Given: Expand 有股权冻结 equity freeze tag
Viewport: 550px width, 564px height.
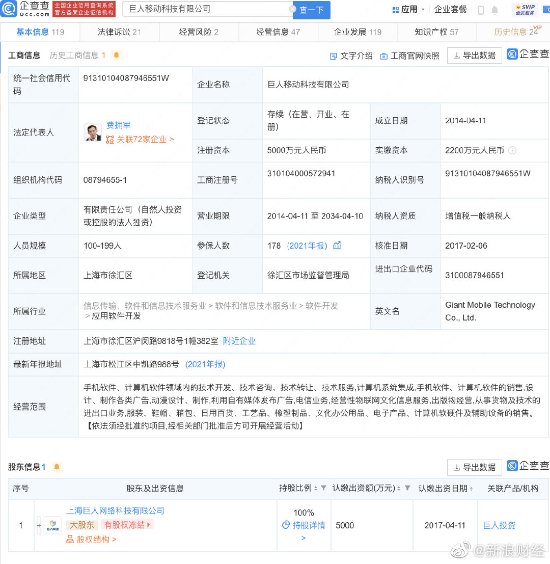Looking at the screenshot, I should tap(127, 525).
